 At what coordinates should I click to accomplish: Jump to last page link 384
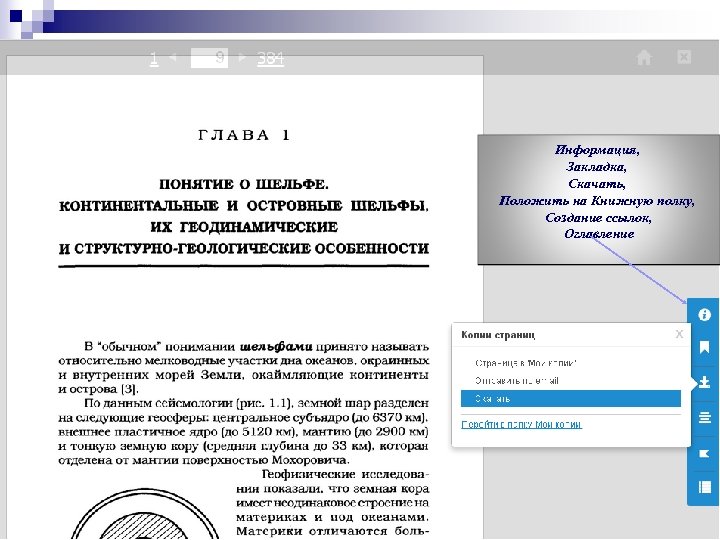coord(270,58)
